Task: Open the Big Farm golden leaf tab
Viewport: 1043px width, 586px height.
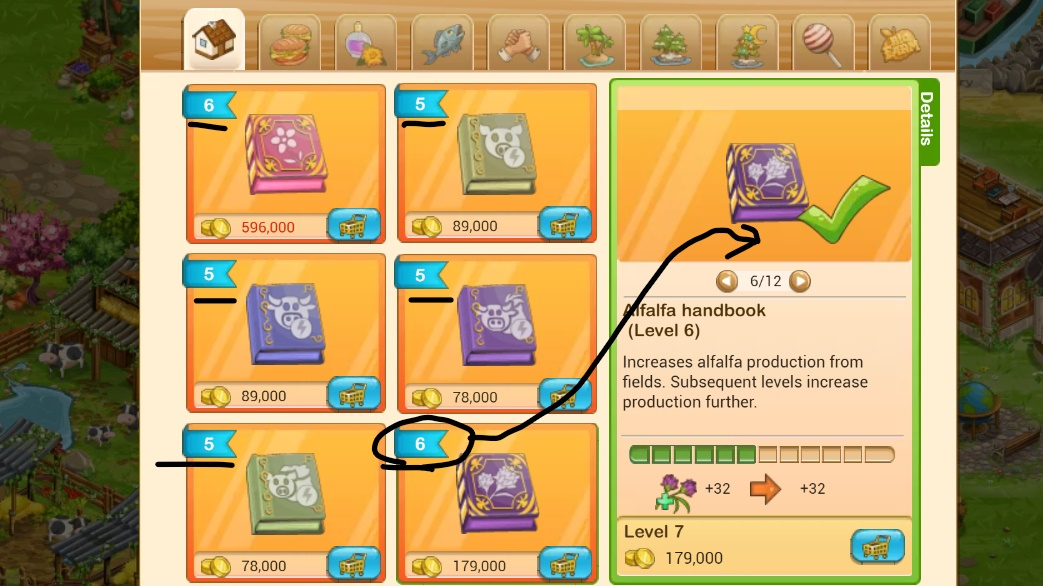Action: click(899, 43)
